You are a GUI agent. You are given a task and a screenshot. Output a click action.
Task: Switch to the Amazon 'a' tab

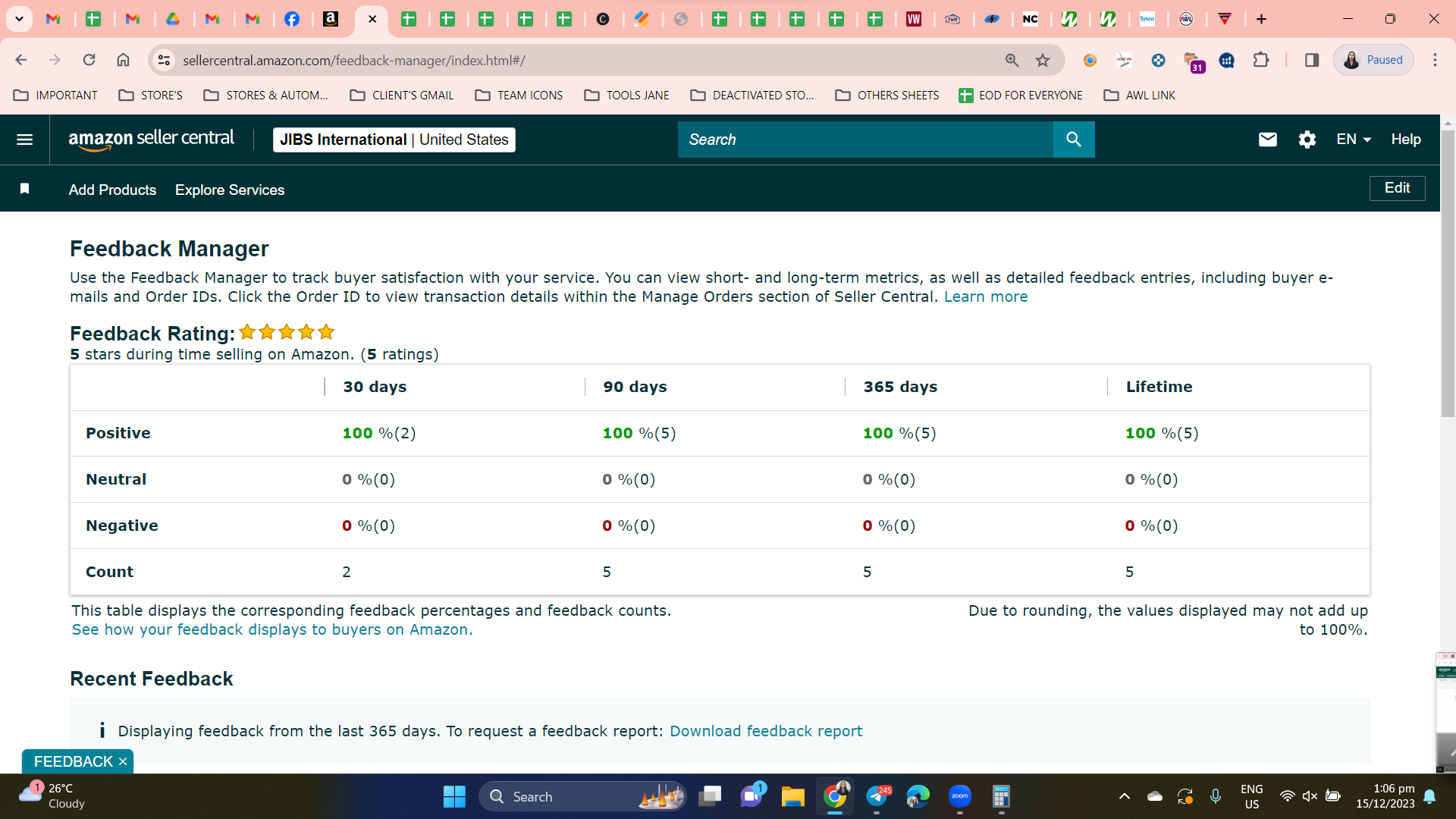[331, 19]
